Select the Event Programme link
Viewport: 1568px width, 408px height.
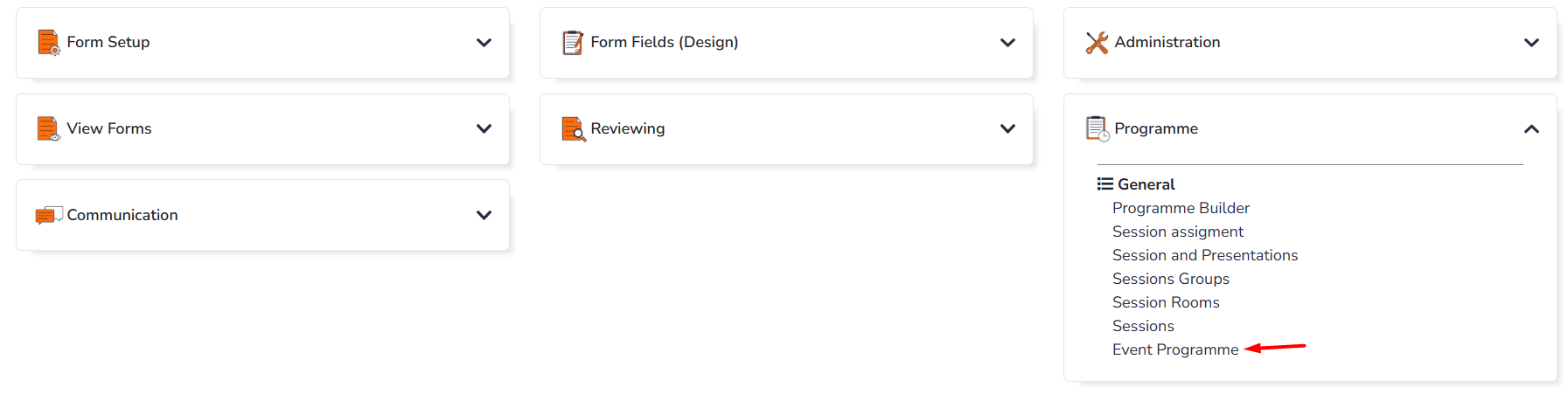point(1175,349)
